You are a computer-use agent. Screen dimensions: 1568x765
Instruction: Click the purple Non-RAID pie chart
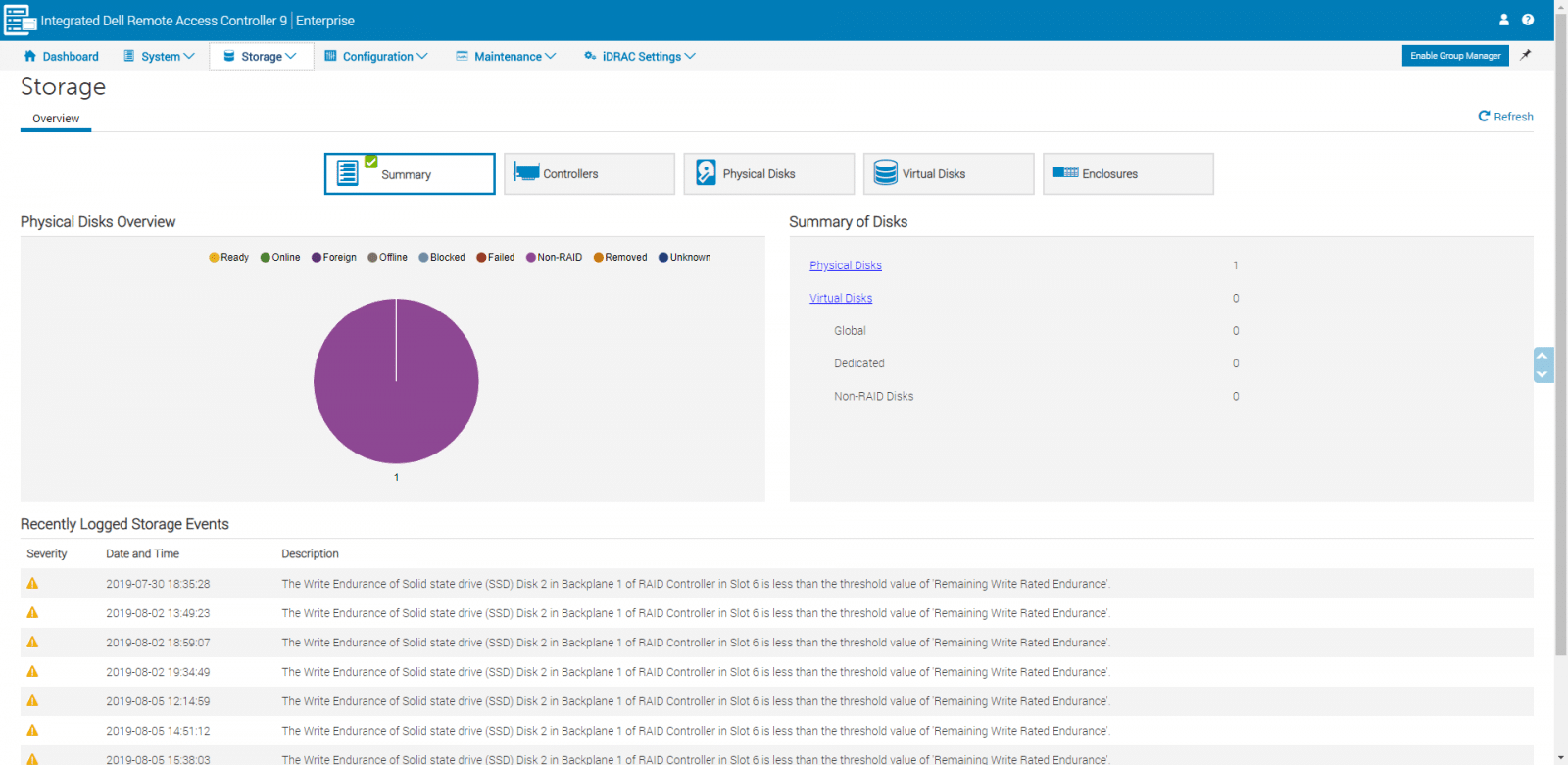coord(396,381)
